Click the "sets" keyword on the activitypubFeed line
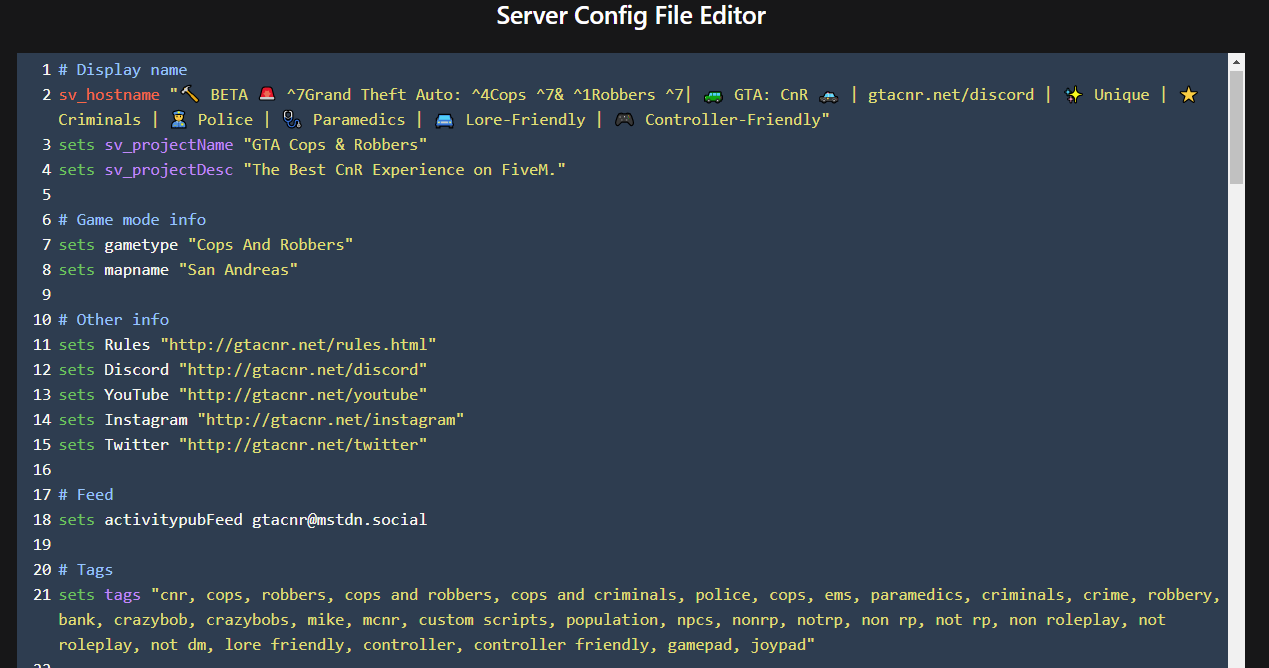 point(77,520)
